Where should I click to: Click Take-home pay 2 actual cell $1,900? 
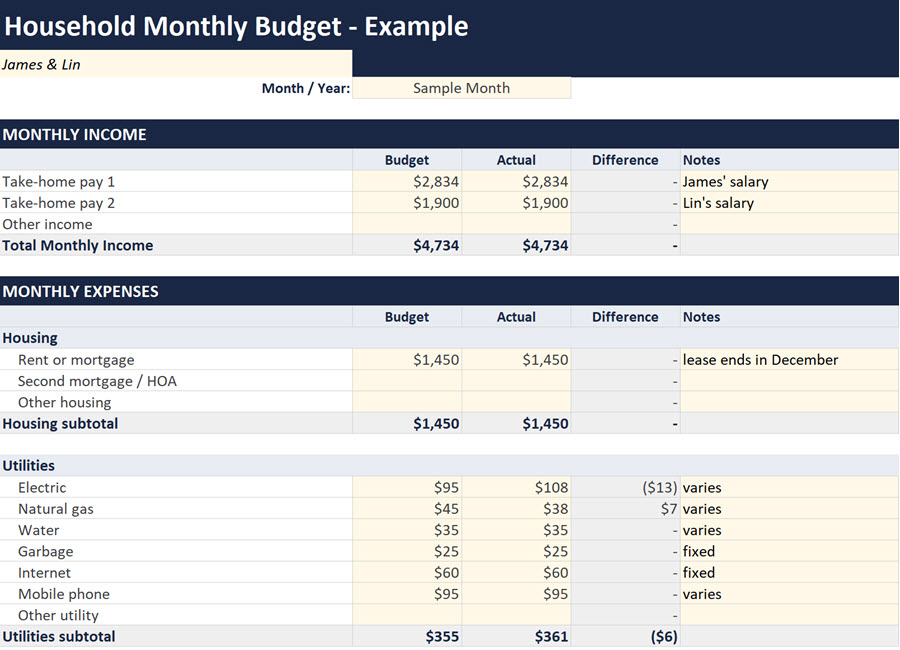[516, 203]
